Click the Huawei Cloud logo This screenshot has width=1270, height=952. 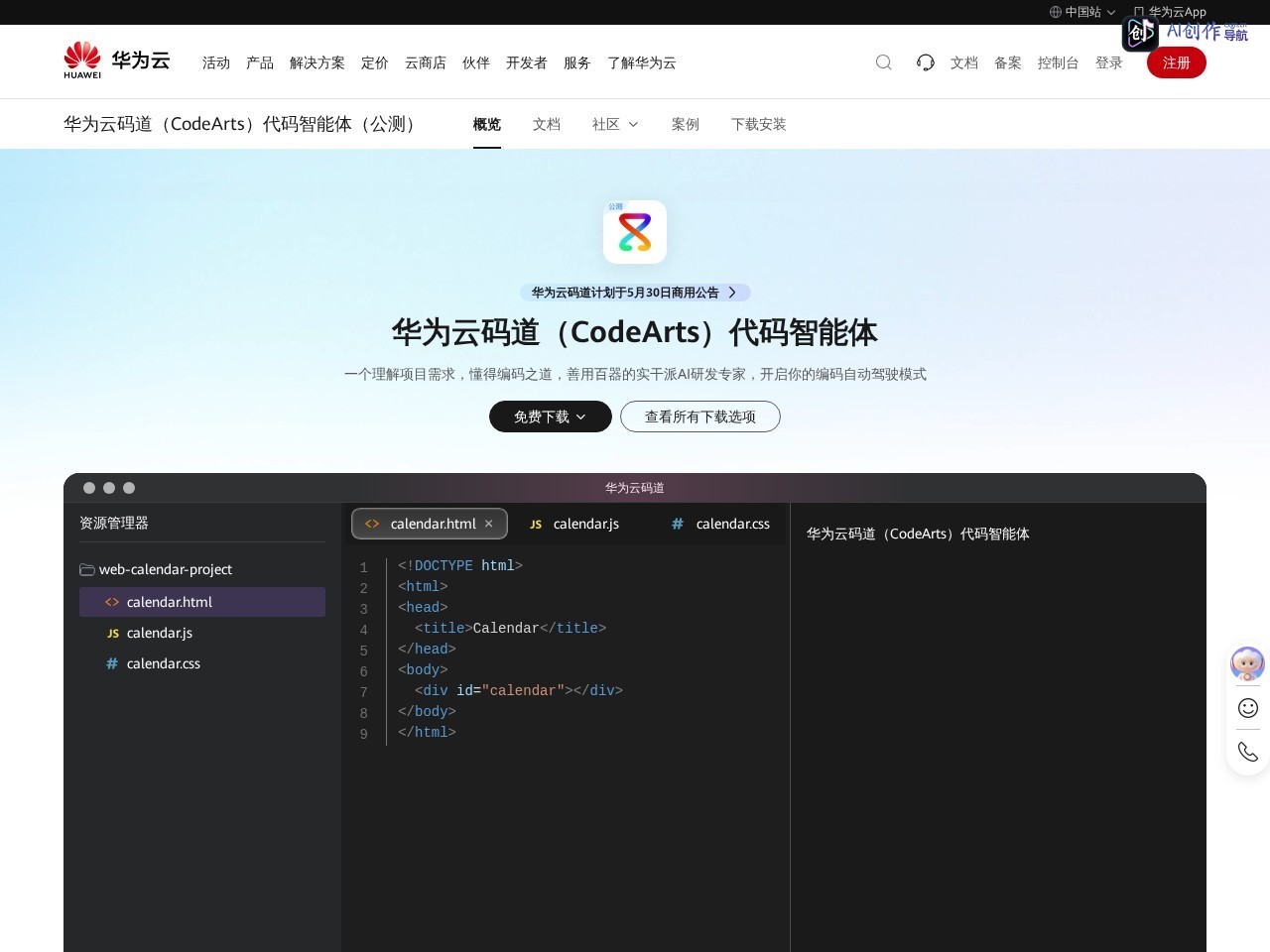[x=117, y=60]
